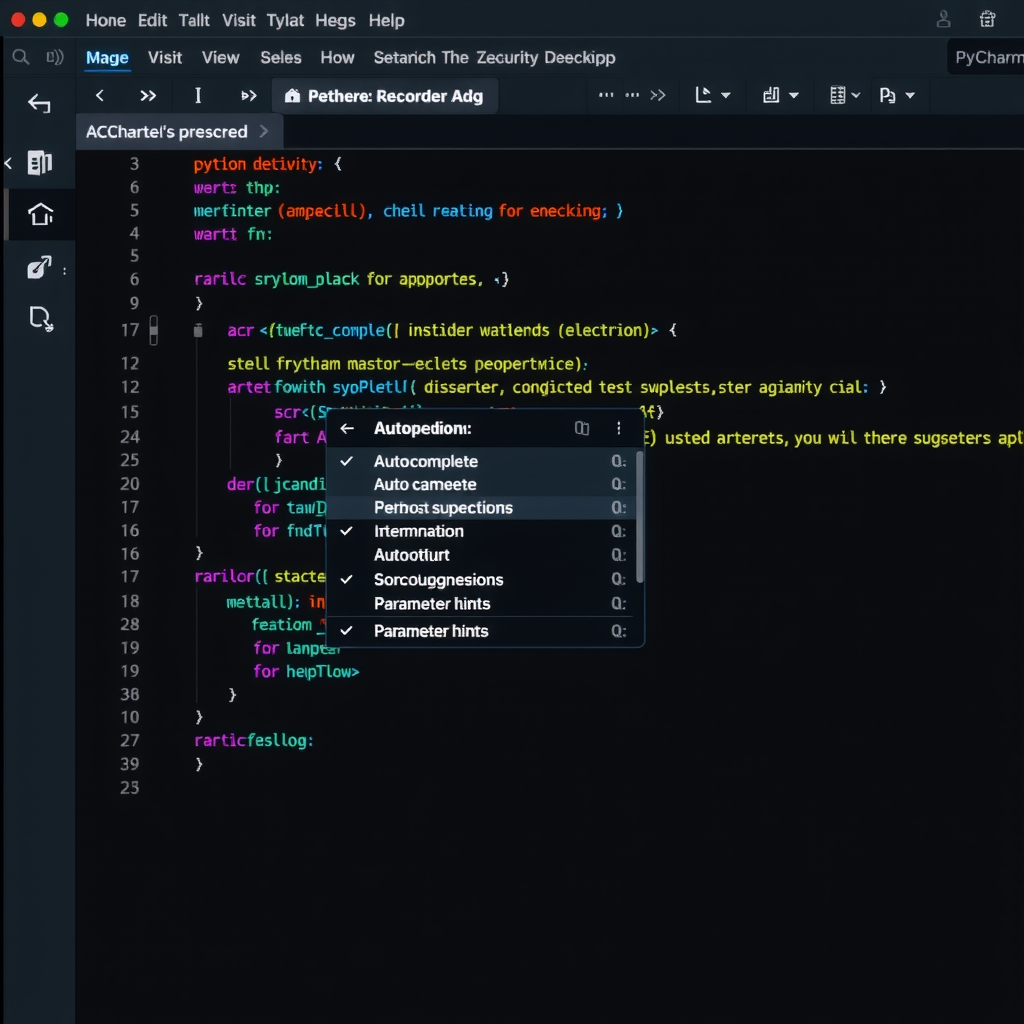Expand the chart icon dropdown in toolbar
The height and width of the screenshot is (1024, 1024).
pos(781,95)
